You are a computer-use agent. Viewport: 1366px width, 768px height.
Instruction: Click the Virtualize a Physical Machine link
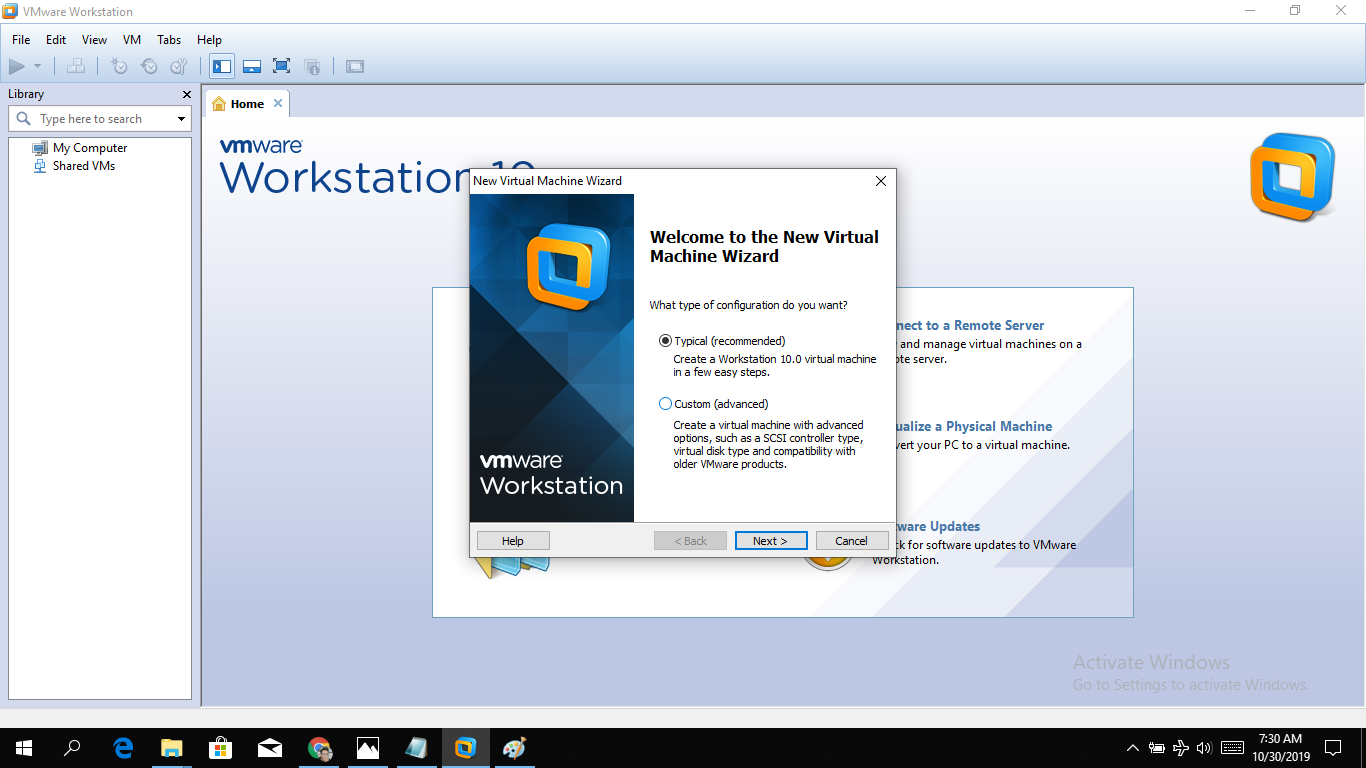point(974,426)
